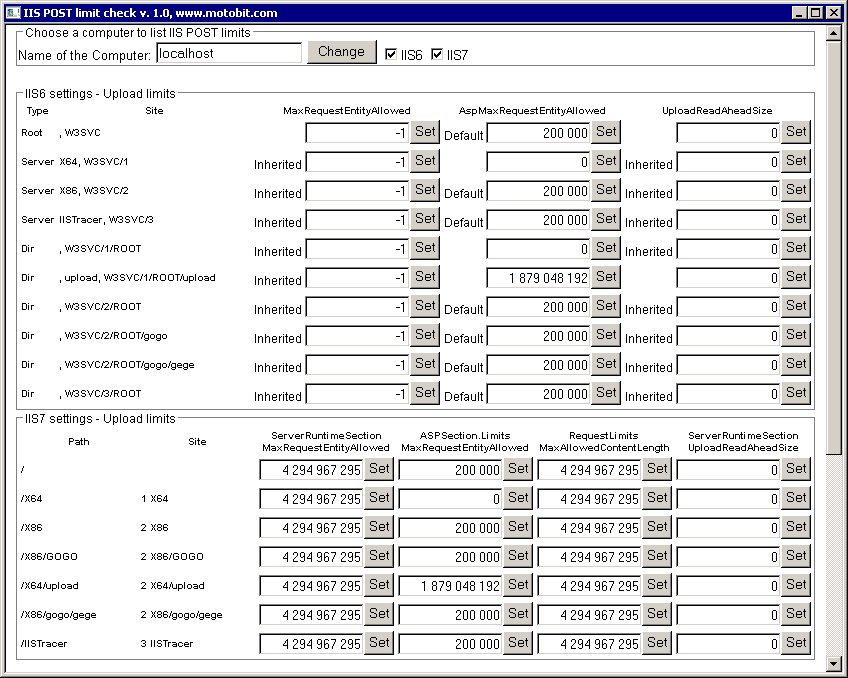The image size is (848, 678).
Task: Click the Change button
Action: (339, 52)
